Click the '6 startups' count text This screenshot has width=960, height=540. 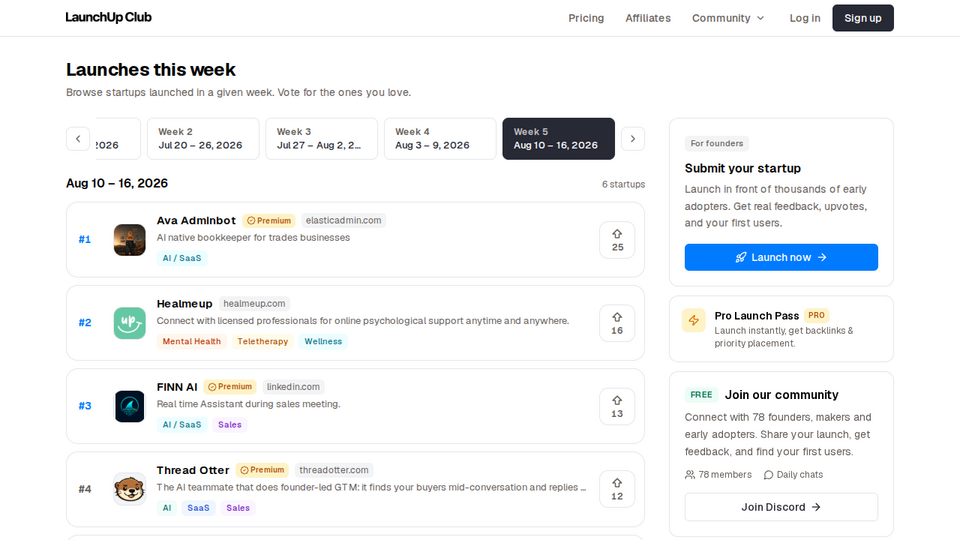pos(623,184)
